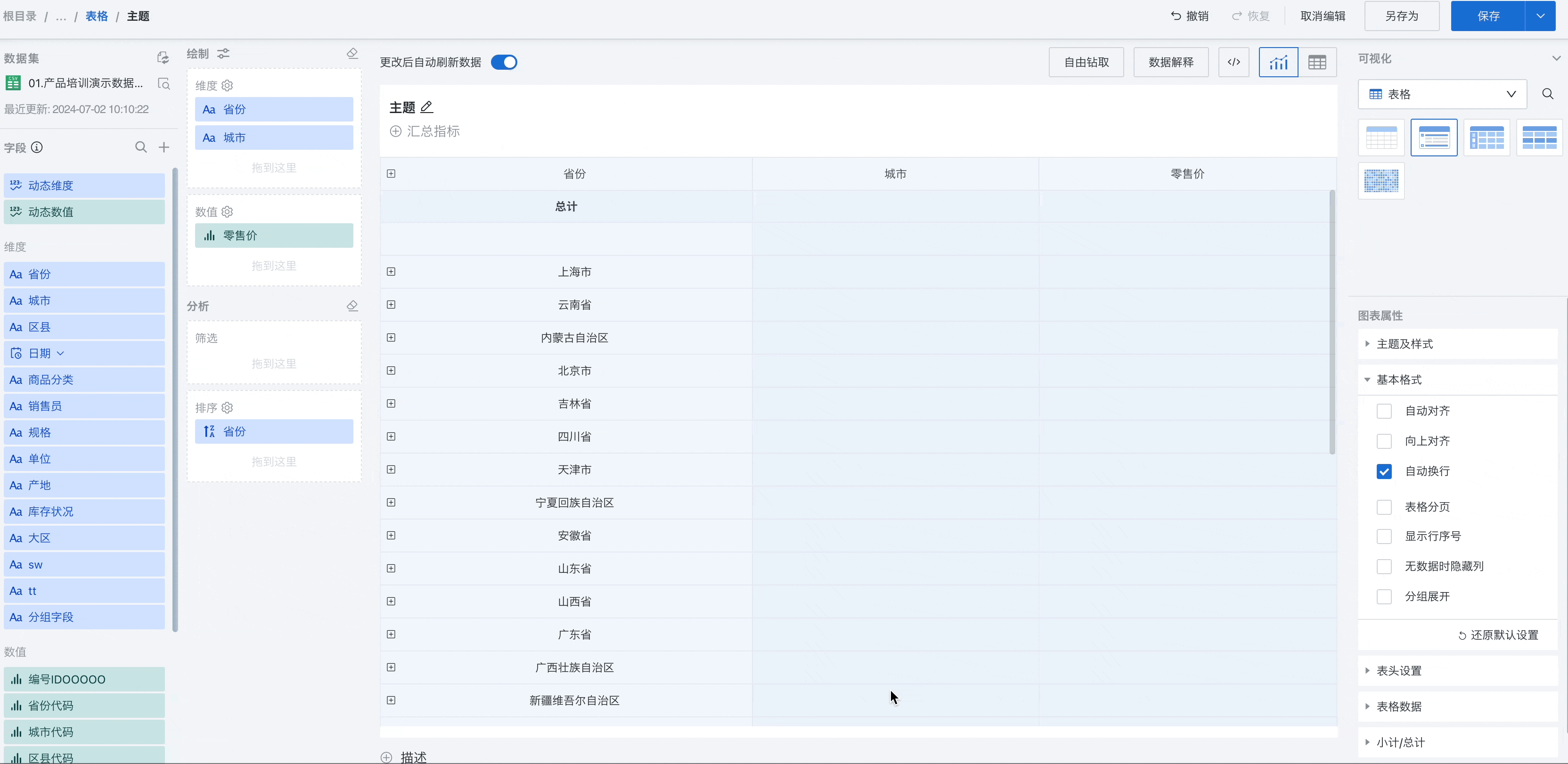
Task: Click the add 汇总指标 plus icon
Action: click(x=396, y=131)
